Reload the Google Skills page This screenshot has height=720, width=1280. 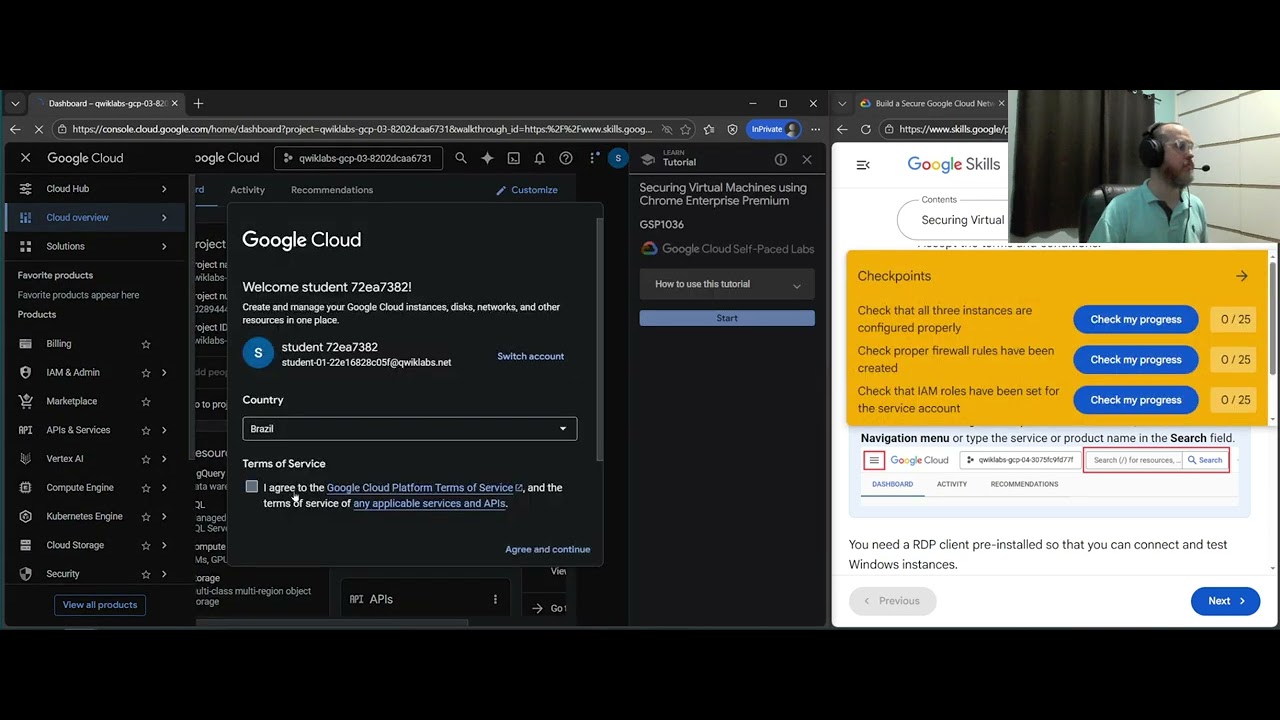tap(866, 129)
